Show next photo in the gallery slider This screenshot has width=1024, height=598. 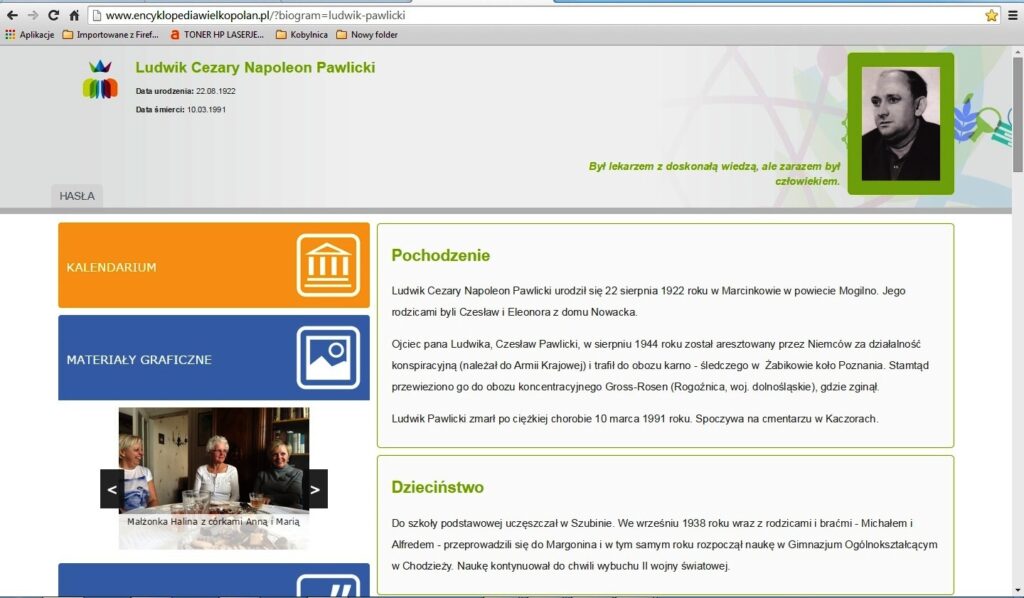(x=315, y=489)
